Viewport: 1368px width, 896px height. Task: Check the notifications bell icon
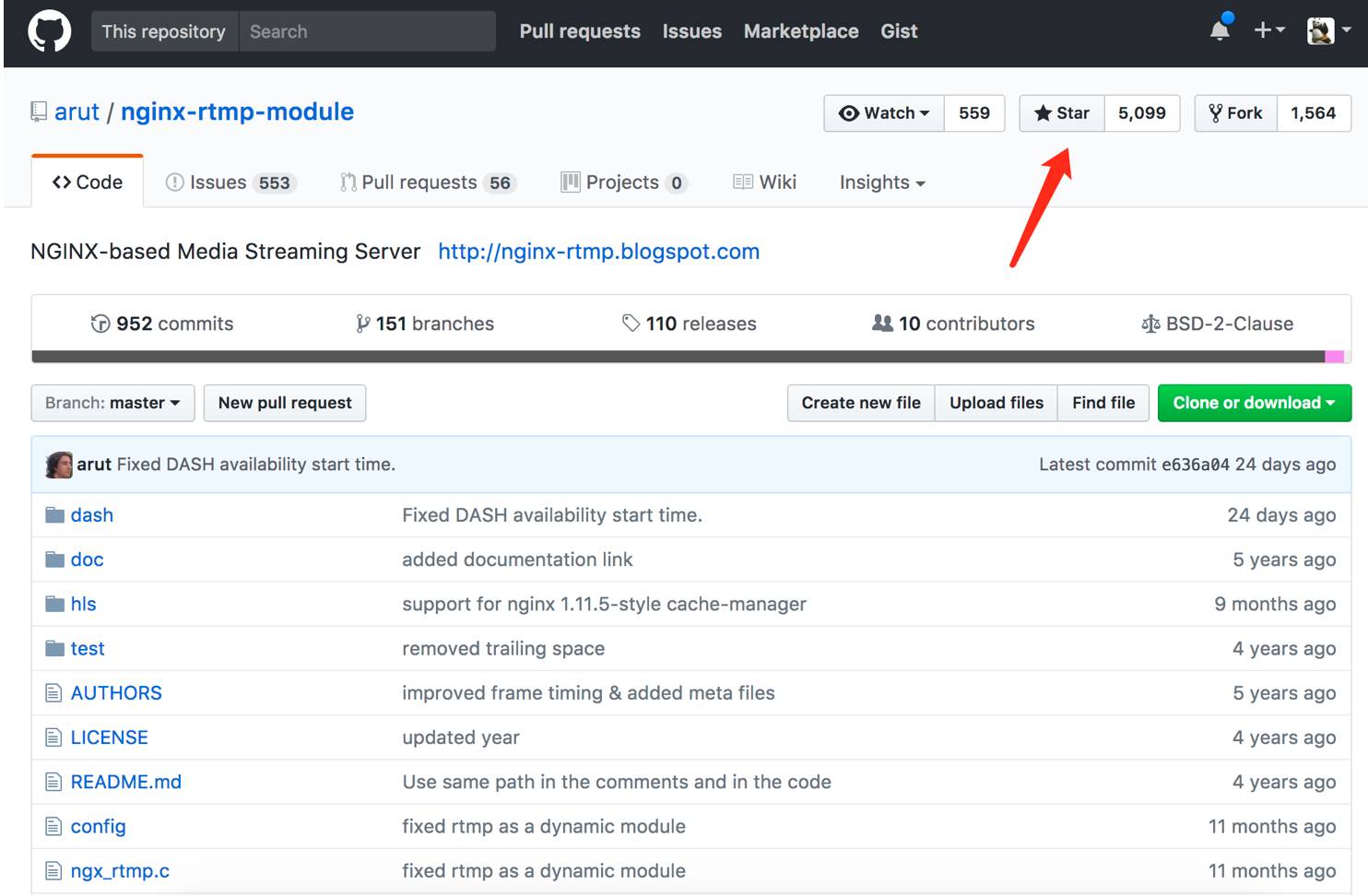(1220, 29)
